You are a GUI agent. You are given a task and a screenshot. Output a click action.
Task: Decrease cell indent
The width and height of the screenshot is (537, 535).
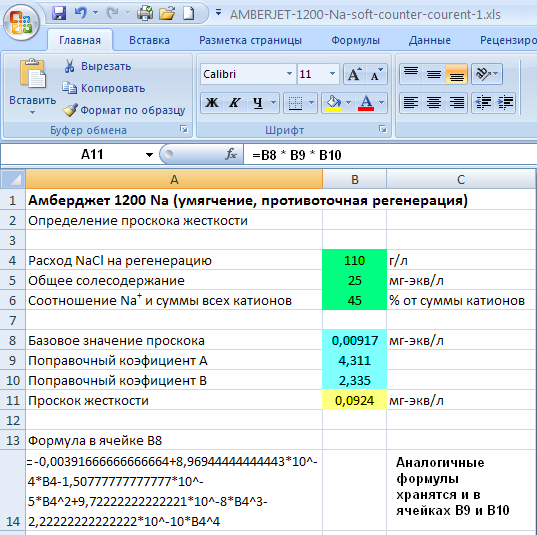tap(482, 102)
